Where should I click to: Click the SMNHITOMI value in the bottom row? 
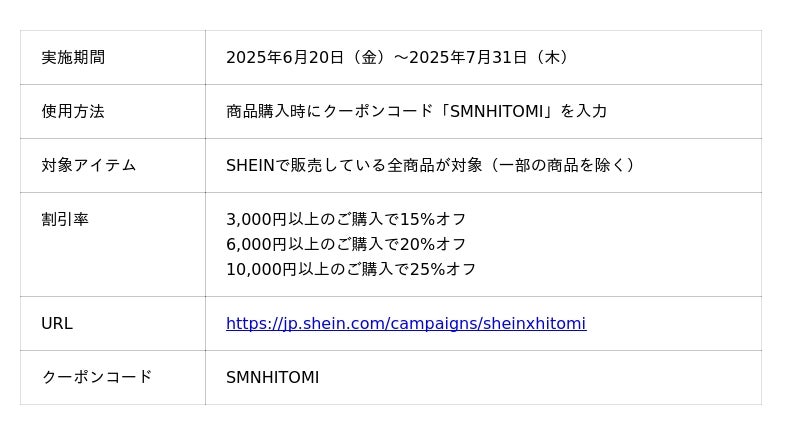point(273,378)
